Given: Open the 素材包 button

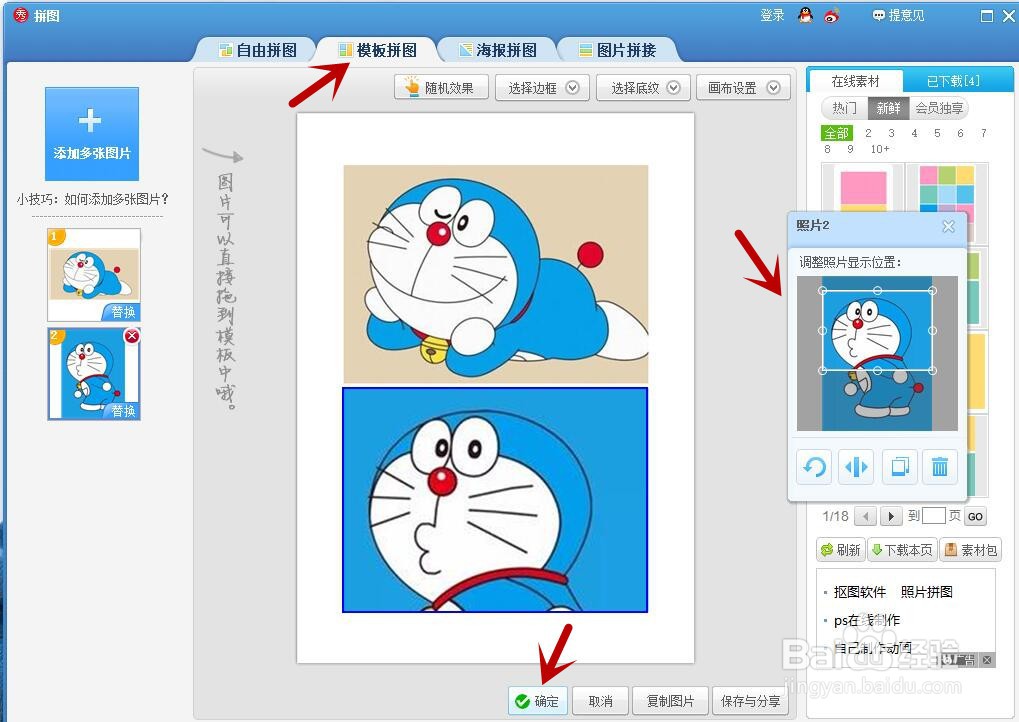Looking at the screenshot, I should point(970,550).
